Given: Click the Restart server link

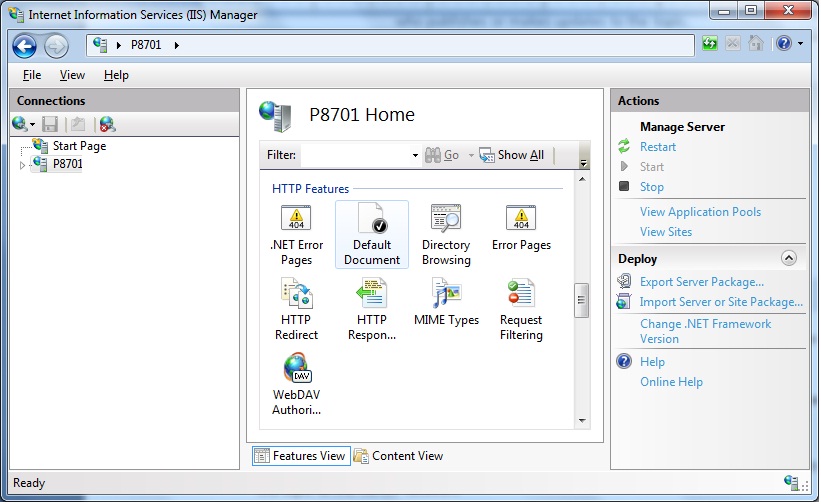Looking at the screenshot, I should [x=658, y=147].
